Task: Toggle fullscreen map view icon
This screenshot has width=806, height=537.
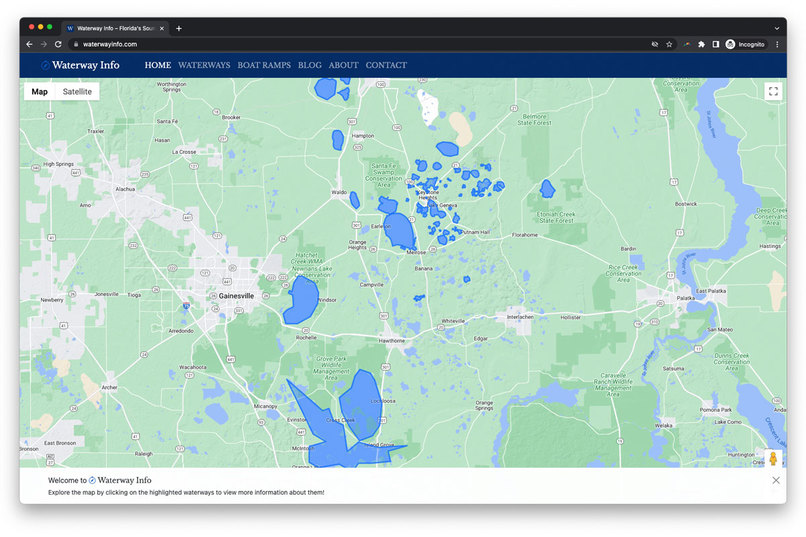Action: (773, 91)
